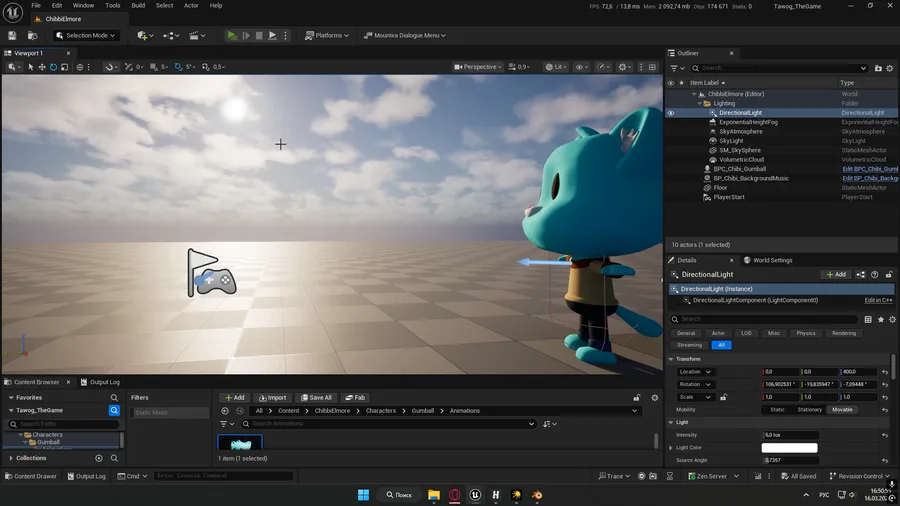Open the Platforms dropdown
Screen dimensions: 900x506
pyautogui.click(x=327, y=36)
